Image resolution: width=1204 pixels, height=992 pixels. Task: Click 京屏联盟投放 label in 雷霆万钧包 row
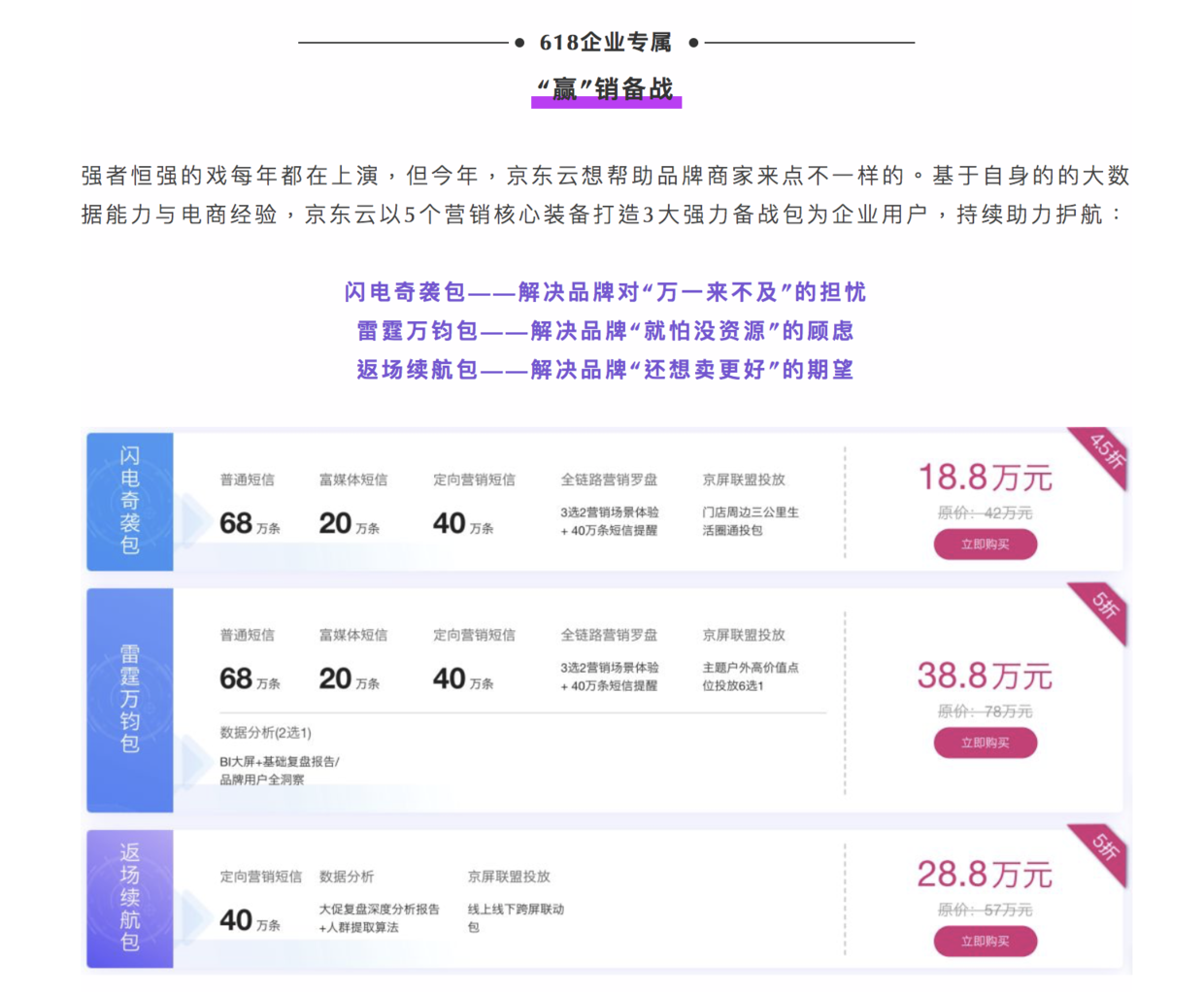point(744,635)
